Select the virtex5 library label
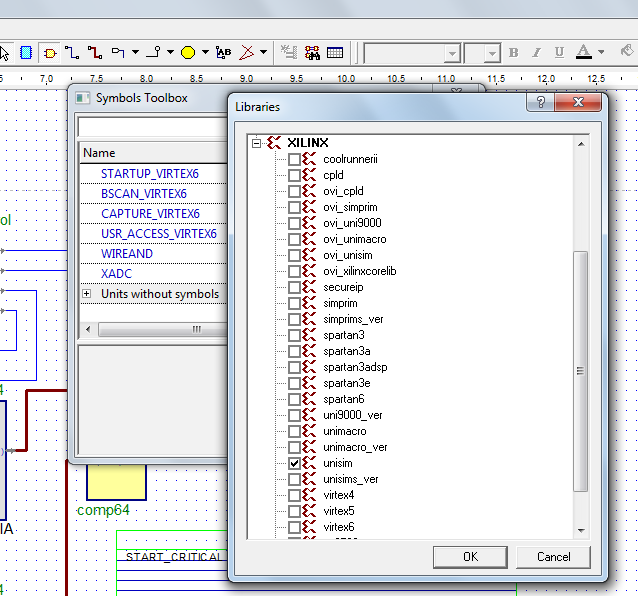This screenshot has height=596, width=638. (339, 511)
